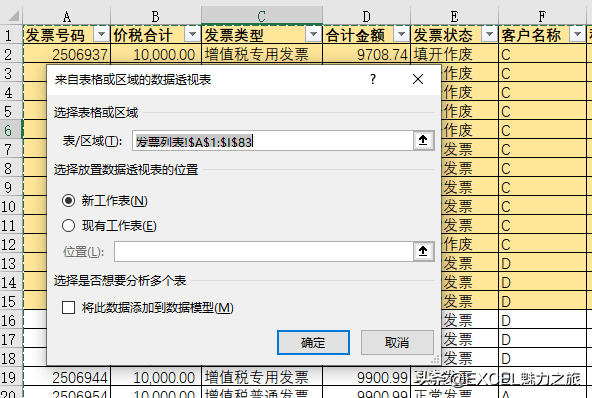Confirm with the 确定 button
This screenshot has height=398, width=592.
pos(313,342)
